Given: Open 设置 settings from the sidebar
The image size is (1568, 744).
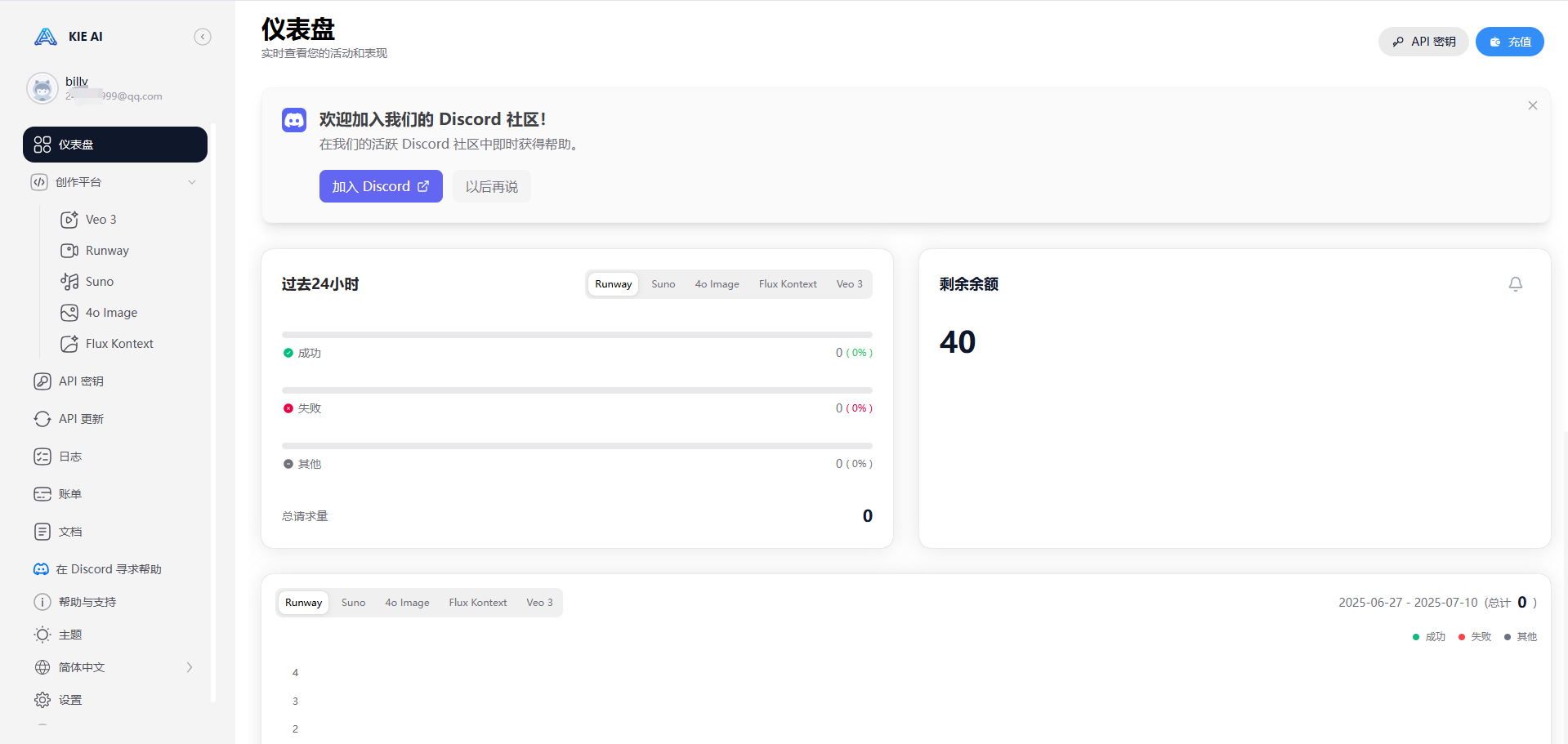Looking at the screenshot, I should 70,700.
